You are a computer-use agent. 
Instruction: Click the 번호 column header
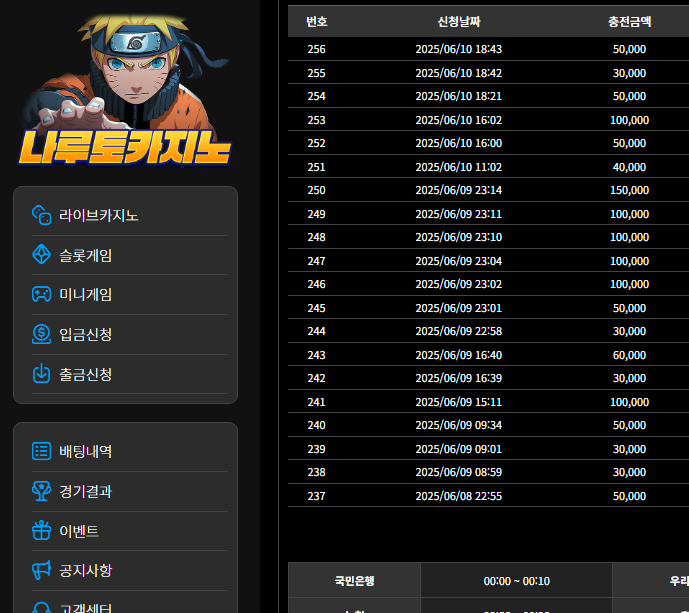tap(317, 22)
